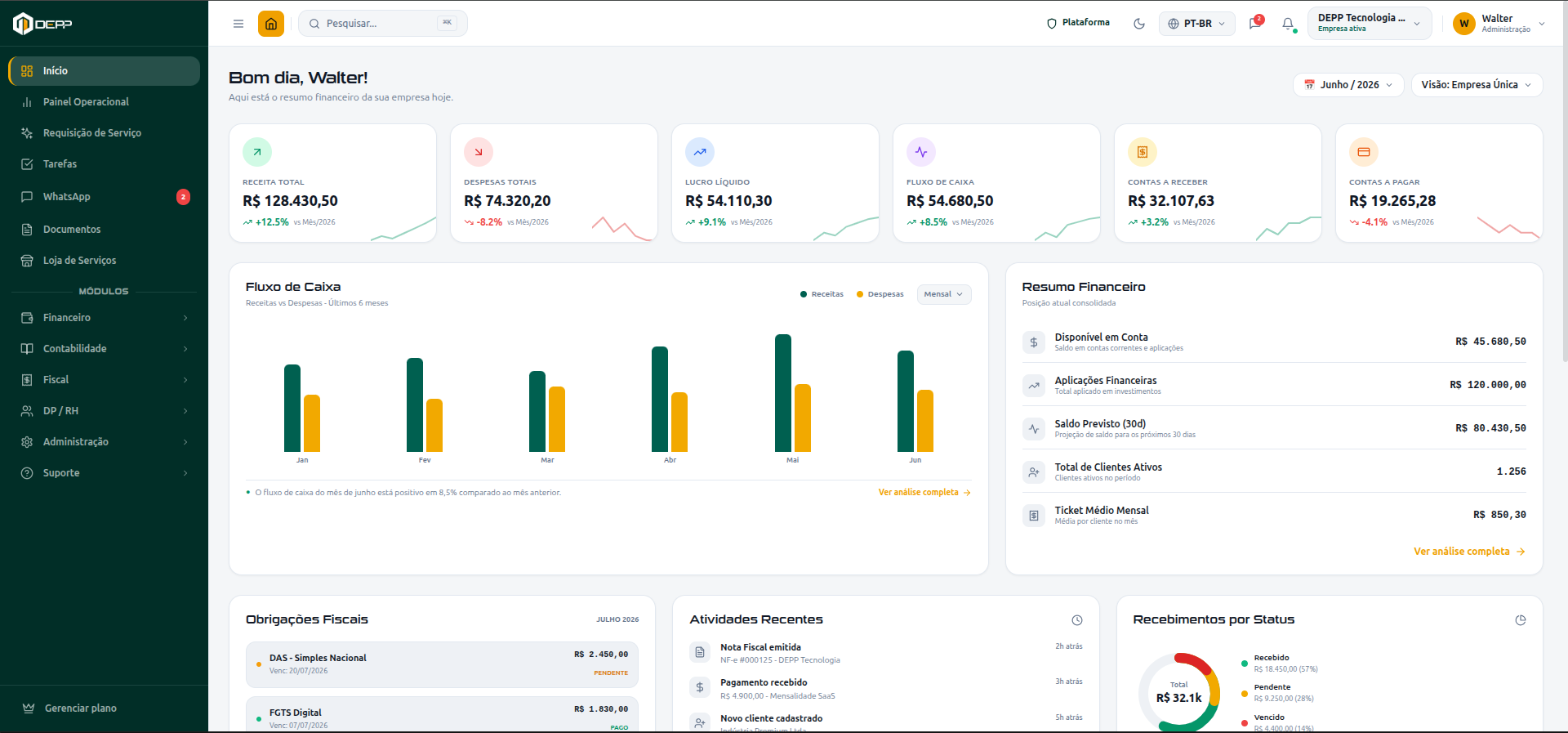Open the Nota Fiscal emitida activity
Viewport: 1568px width, 733px height.
(886, 653)
